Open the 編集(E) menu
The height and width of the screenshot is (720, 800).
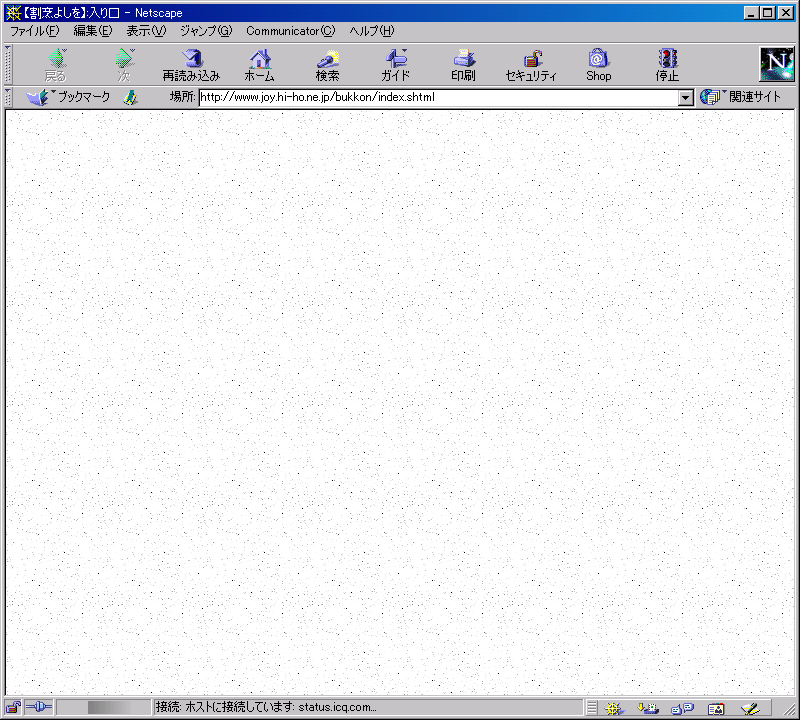92,31
